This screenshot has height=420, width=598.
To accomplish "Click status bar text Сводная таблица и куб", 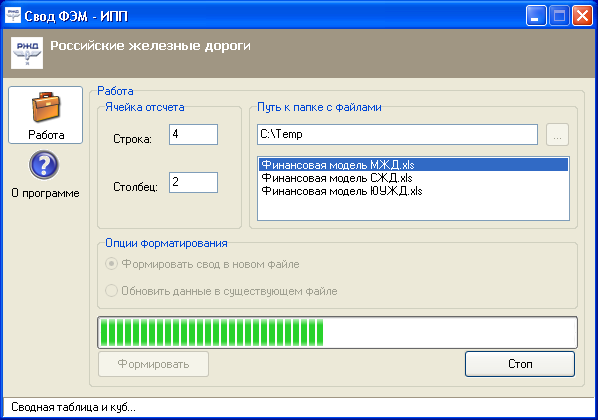I will click(x=73, y=407).
